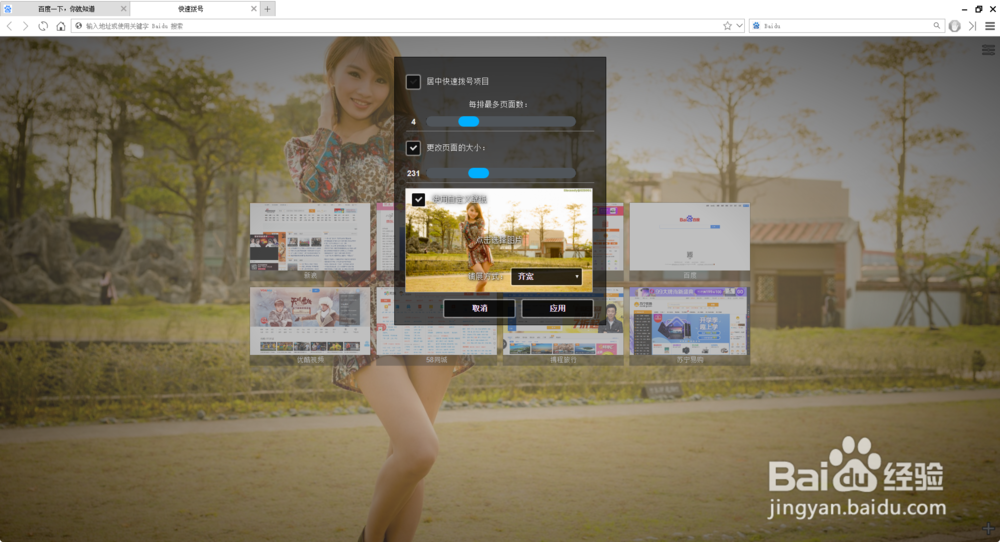Uncheck the 更改页面的大小 checkbox
Image resolution: width=1000 pixels, height=542 pixels.
point(413,148)
